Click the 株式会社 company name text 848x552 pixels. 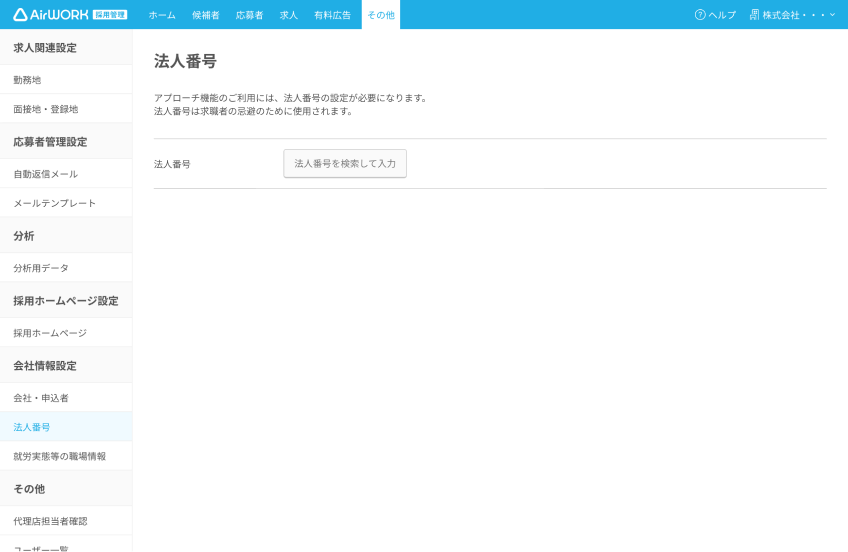793,15
